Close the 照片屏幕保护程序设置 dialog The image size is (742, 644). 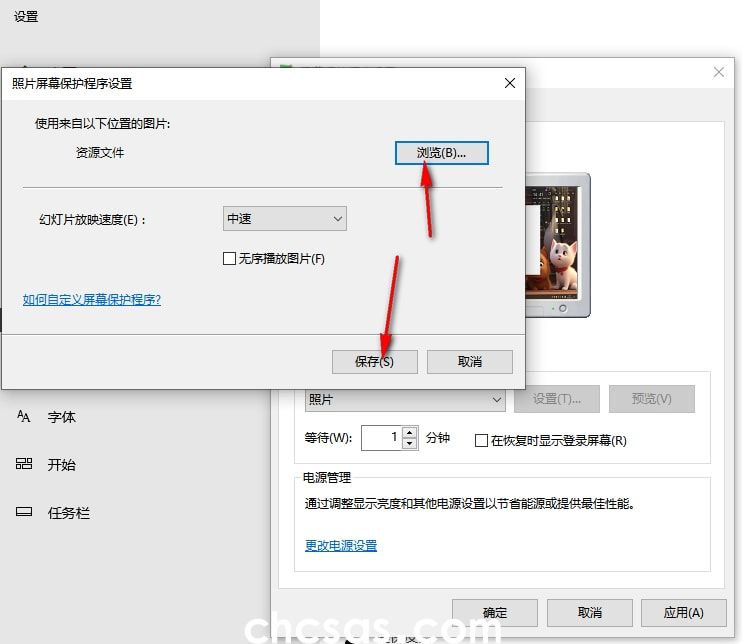click(510, 83)
